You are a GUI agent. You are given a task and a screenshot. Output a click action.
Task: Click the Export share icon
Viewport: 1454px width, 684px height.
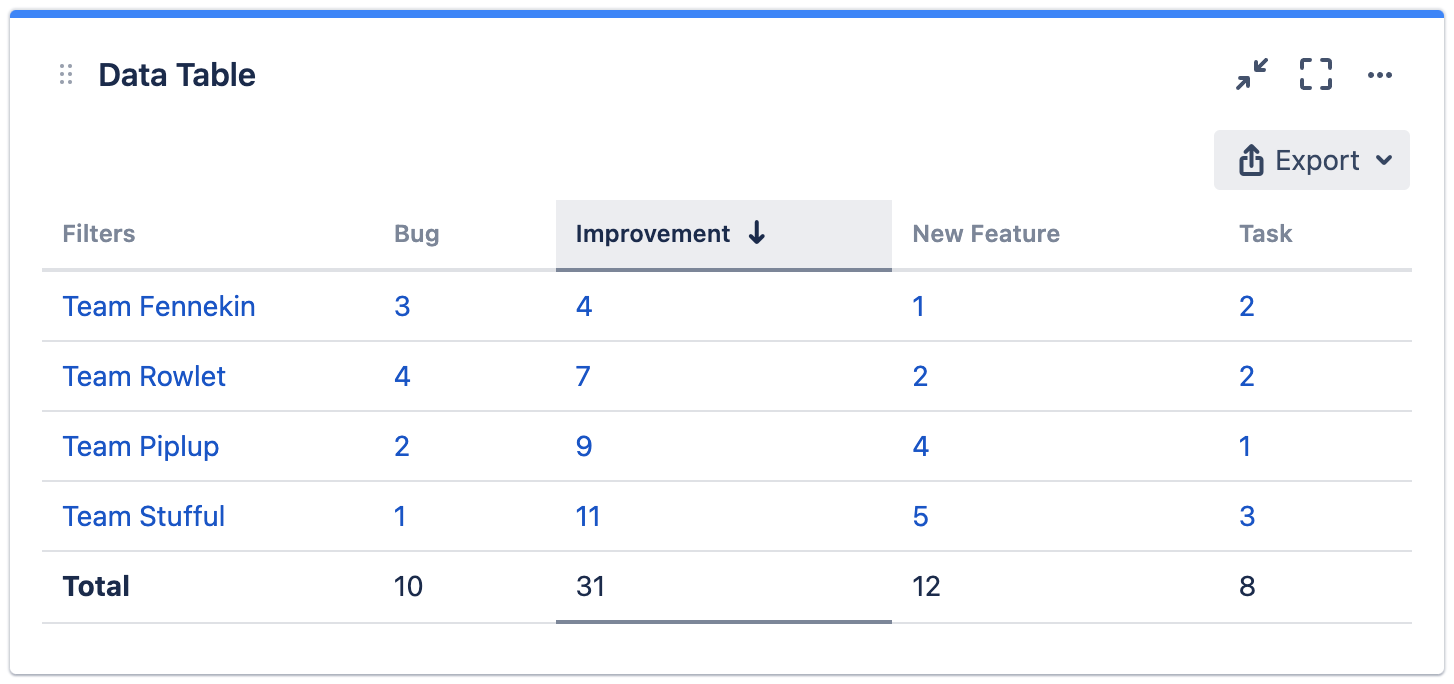coord(1251,161)
